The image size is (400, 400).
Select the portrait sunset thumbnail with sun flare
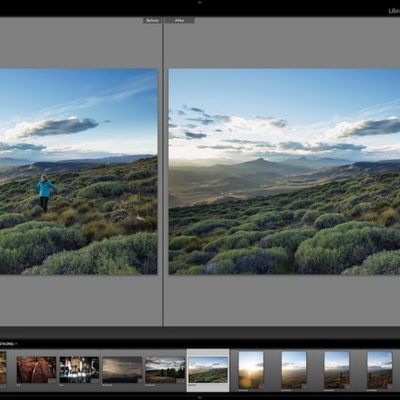coord(251,370)
